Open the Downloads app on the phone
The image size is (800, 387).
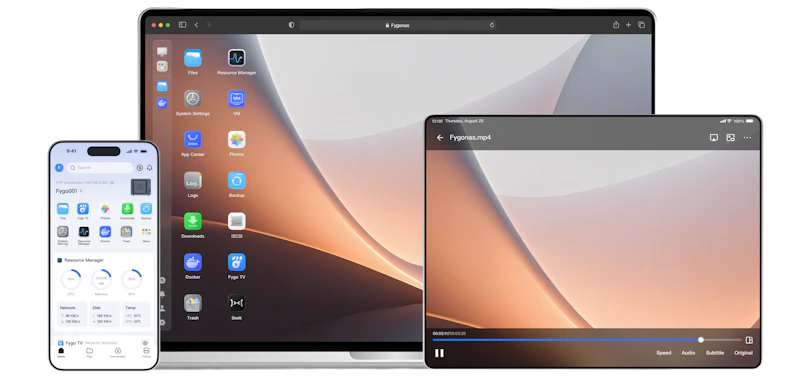coord(127,209)
